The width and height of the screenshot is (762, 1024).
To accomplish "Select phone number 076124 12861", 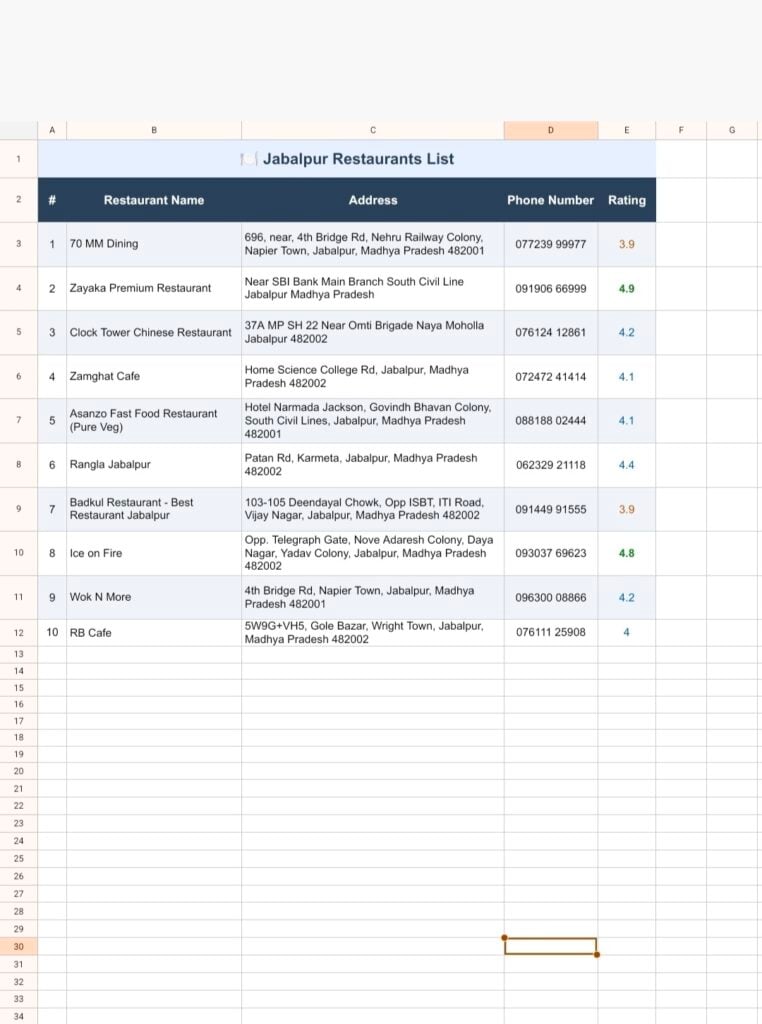I will [x=550, y=332].
